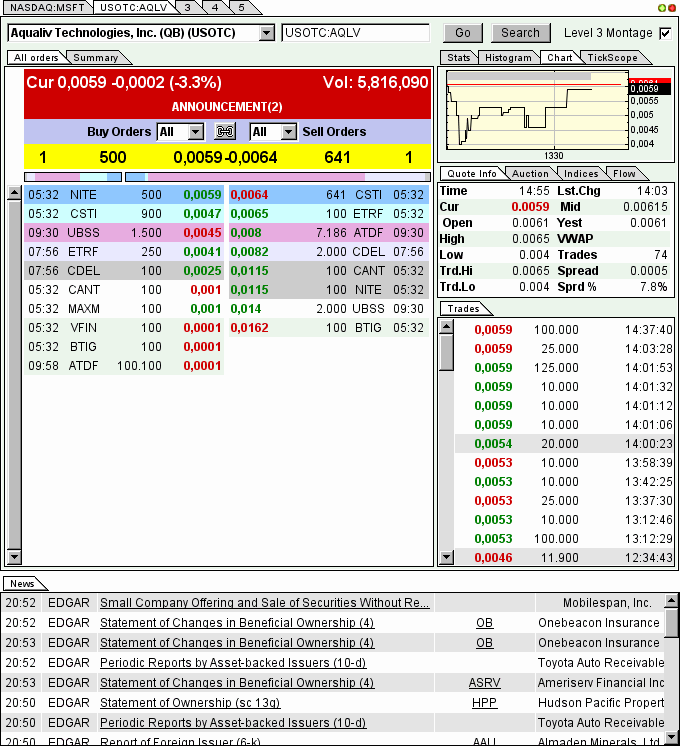Click the News panel scroll down arrow
This screenshot has width=680, height=750.
tap(672, 737)
